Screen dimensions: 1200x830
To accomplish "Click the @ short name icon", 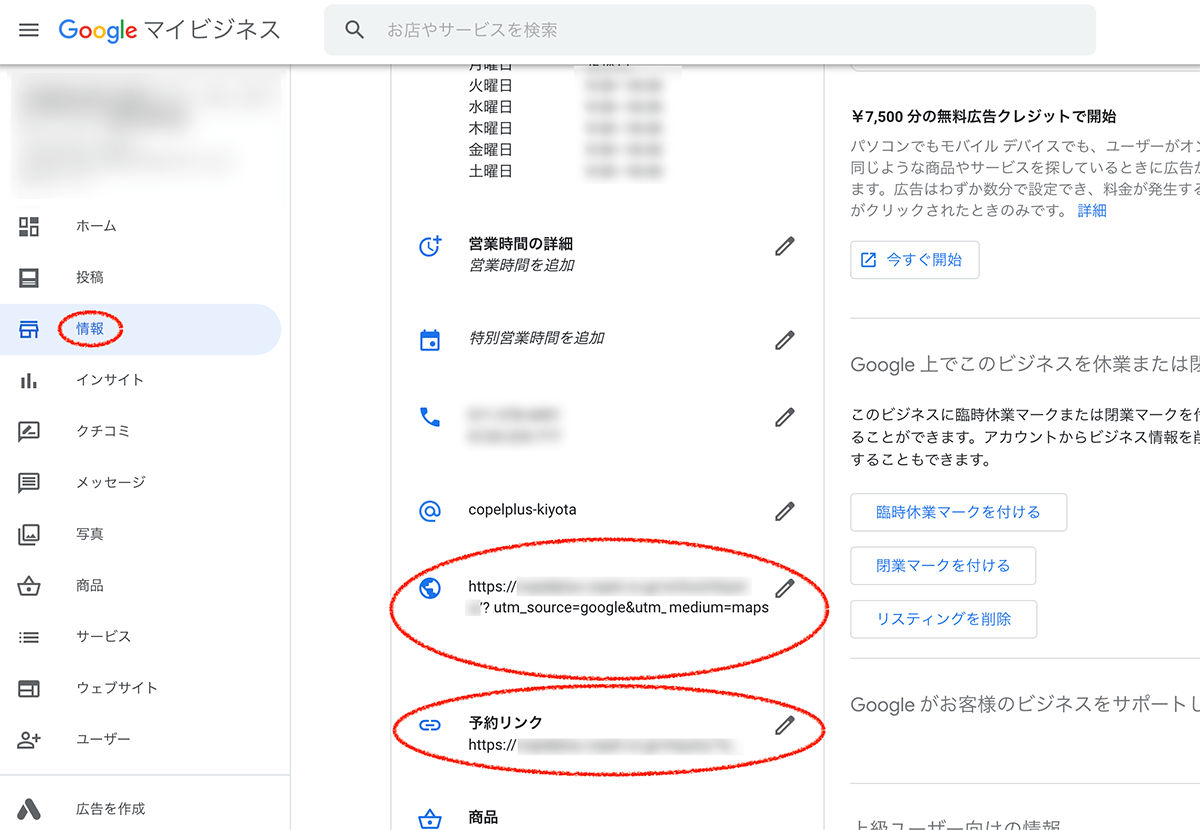I will click(x=430, y=511).
